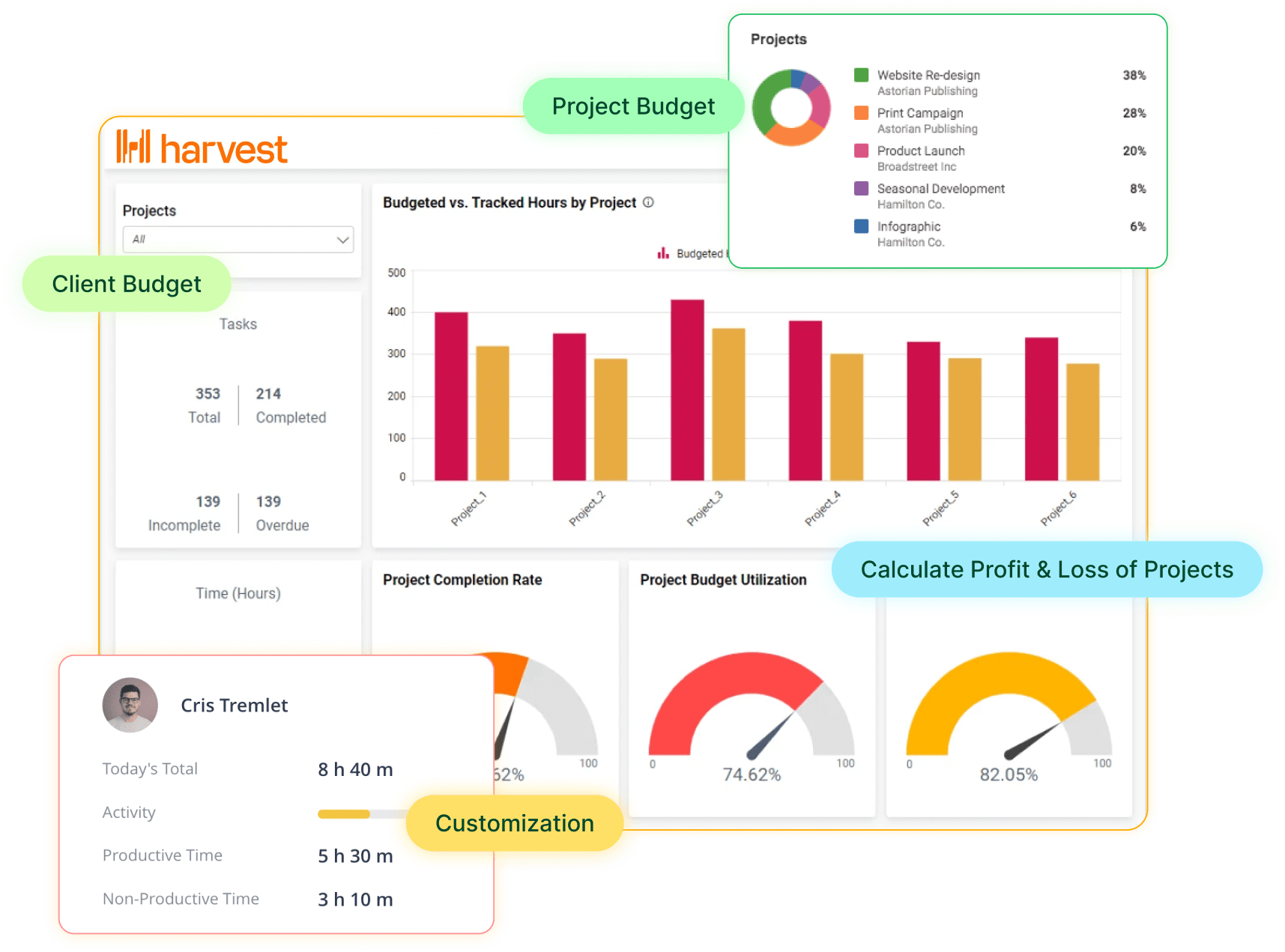The height and width of the screenshot is (952, 1285).
Task: Click the red Budgeted bar for Project_3
Action: (x=687, y=390)
